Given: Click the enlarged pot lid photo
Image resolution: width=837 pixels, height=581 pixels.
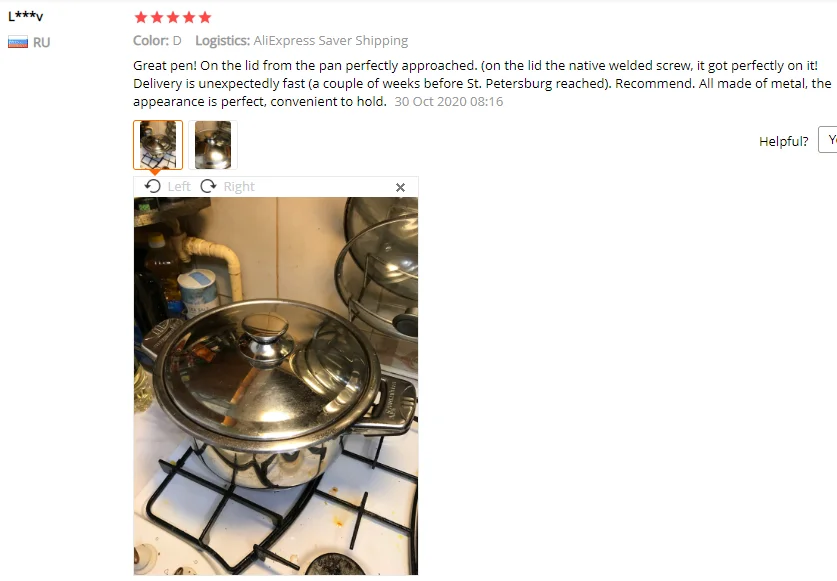Looking at the screenshot, I should point(276,386).
